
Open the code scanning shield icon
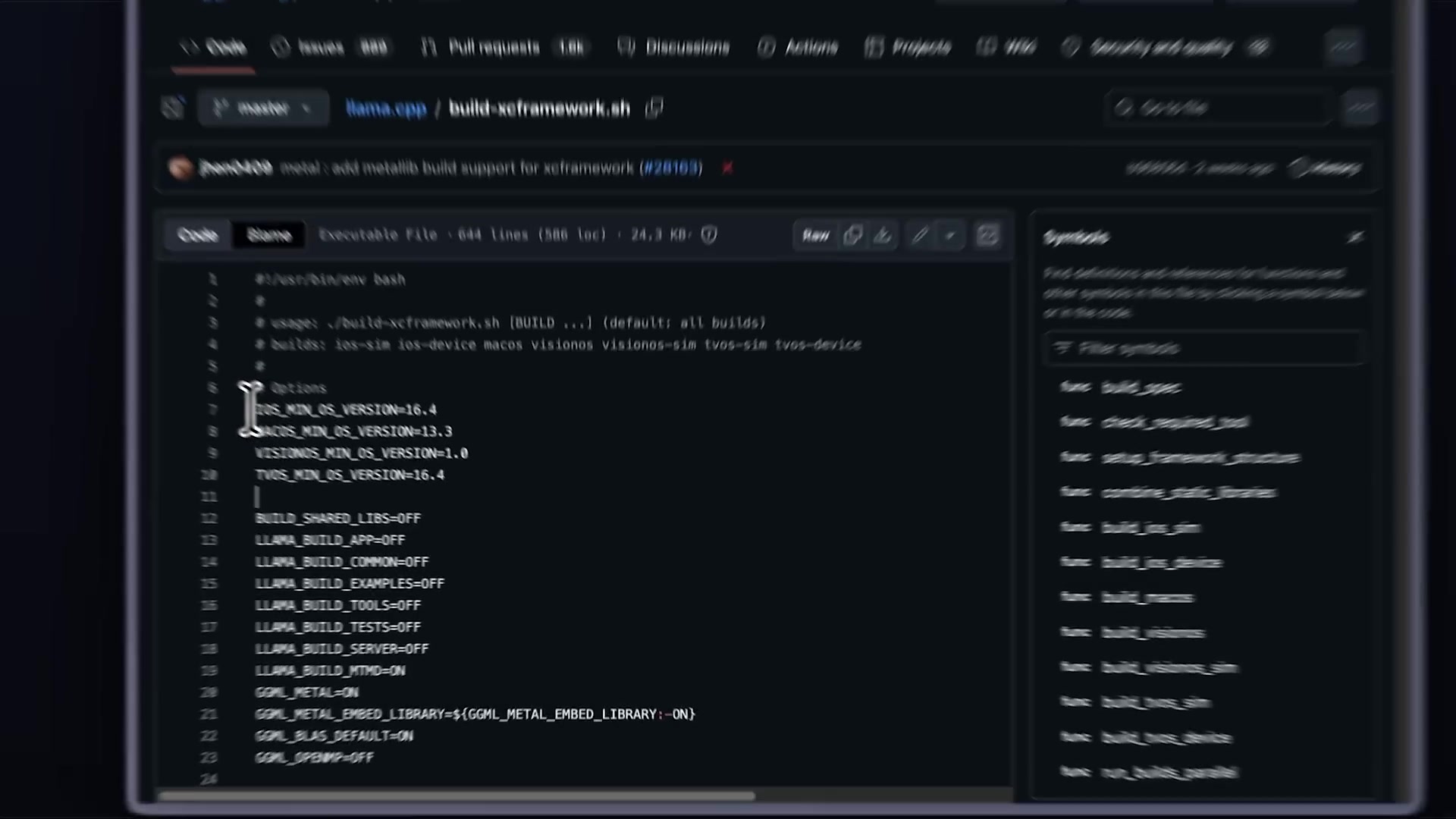click(x=709, y=235)
